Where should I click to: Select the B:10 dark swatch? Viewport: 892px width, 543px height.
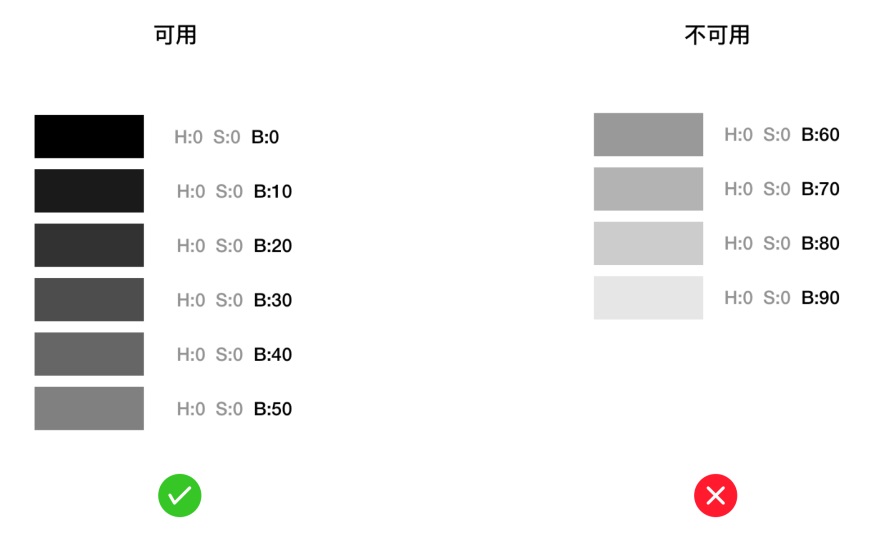click(89, 191)
